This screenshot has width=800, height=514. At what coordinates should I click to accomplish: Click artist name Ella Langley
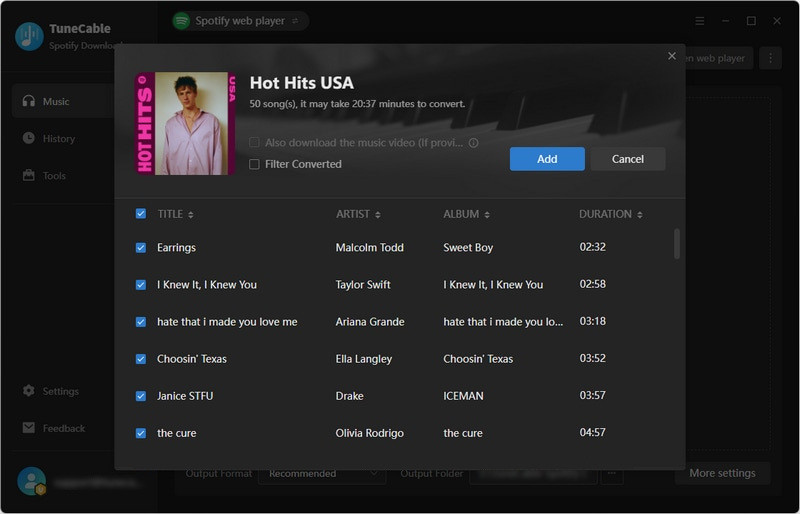pyautogui.click(x=364, y=359)
